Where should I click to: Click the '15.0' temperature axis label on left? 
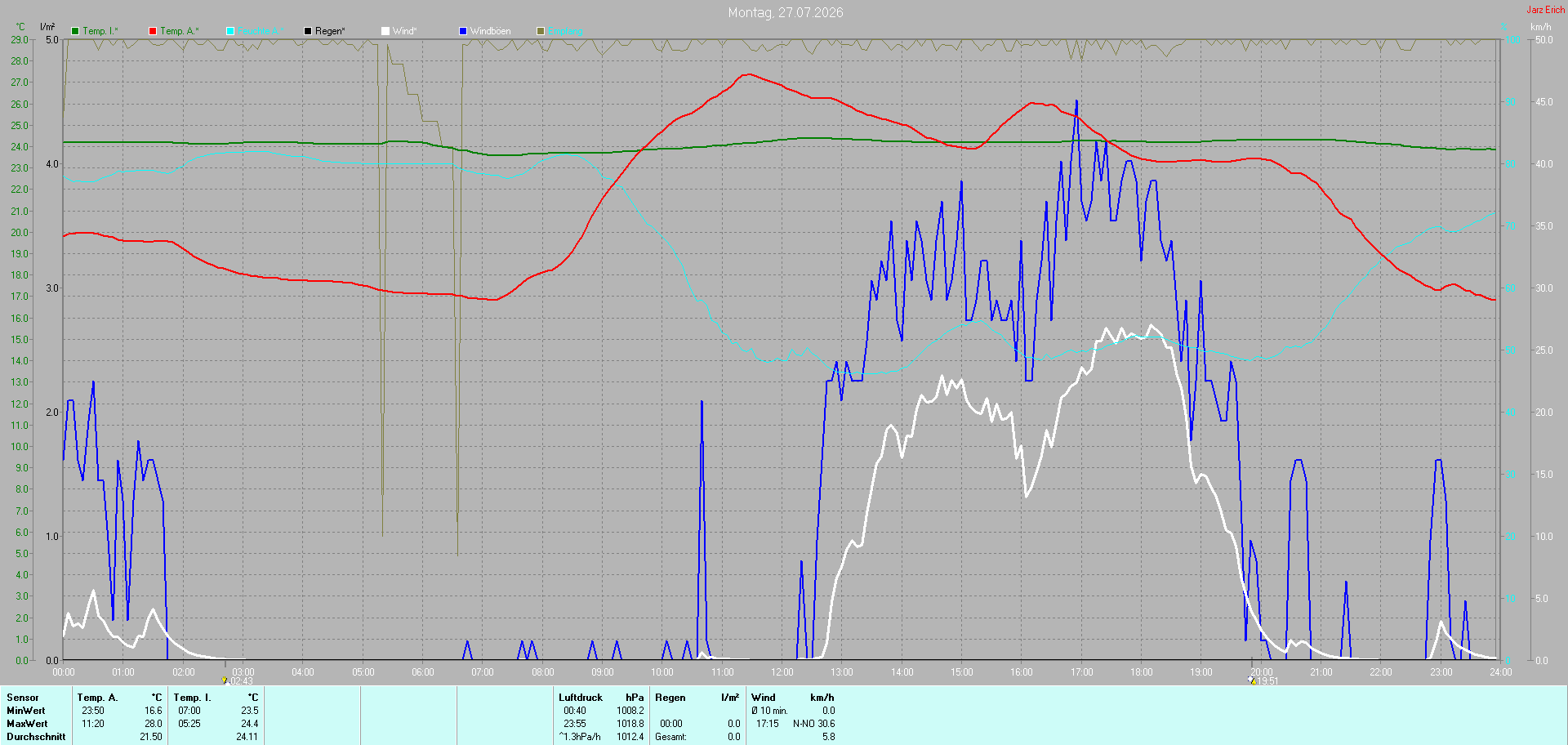click(20, 340)
